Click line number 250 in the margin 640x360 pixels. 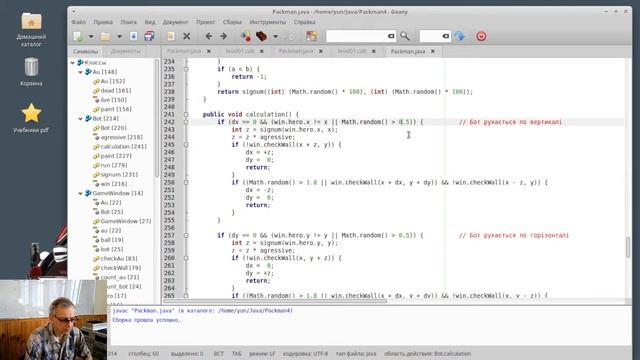click(x=169, y=182)
